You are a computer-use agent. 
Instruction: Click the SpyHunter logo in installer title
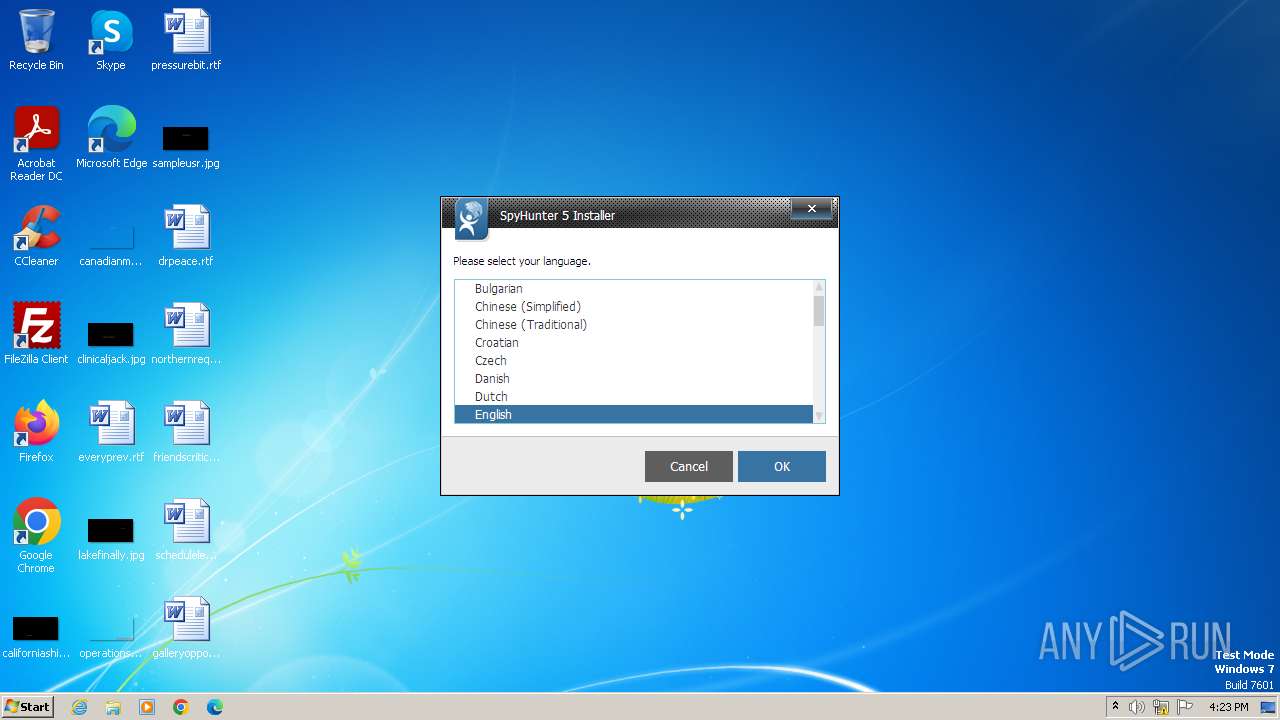click(472, 219)
